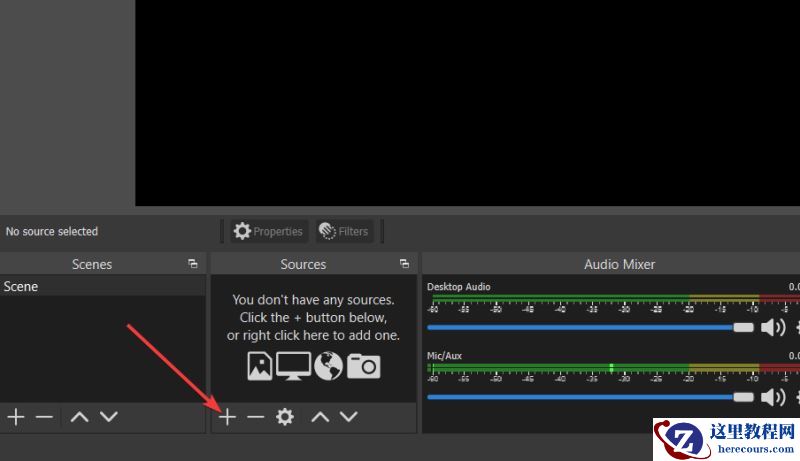Image resolution: width=800 pixels, height=461 pixels.
Task: Click the Mic/Aux level meter
Action: click(x=613, y=368)
